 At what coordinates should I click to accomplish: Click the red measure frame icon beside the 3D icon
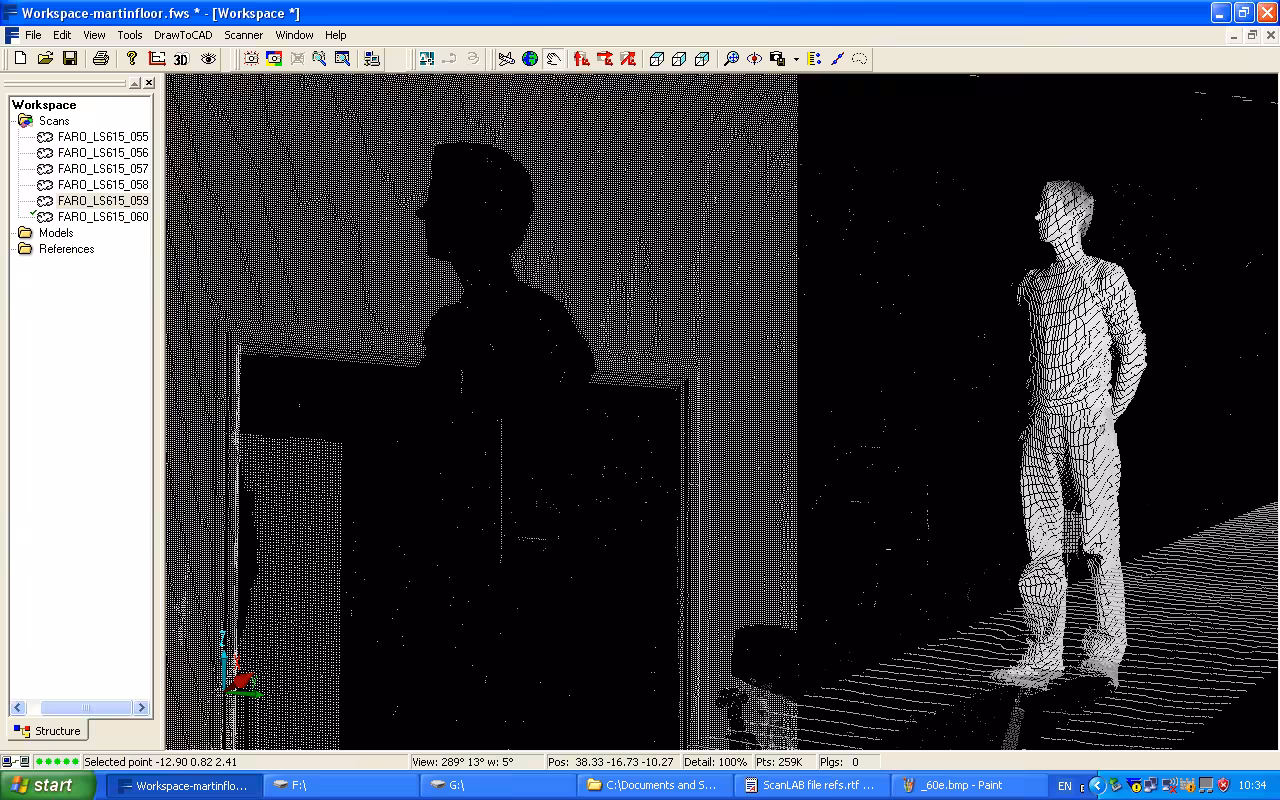click(157, 59)
